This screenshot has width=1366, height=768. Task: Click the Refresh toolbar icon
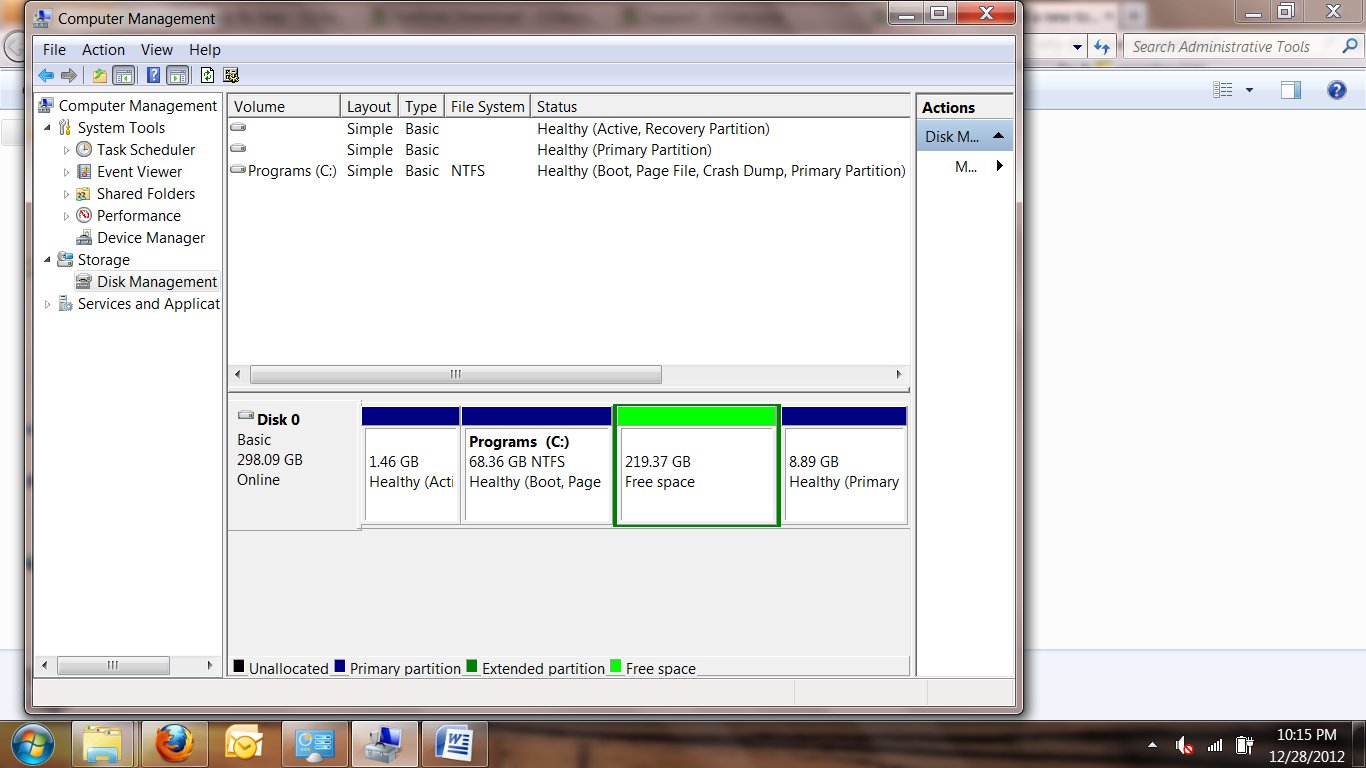tap(207, 75)
